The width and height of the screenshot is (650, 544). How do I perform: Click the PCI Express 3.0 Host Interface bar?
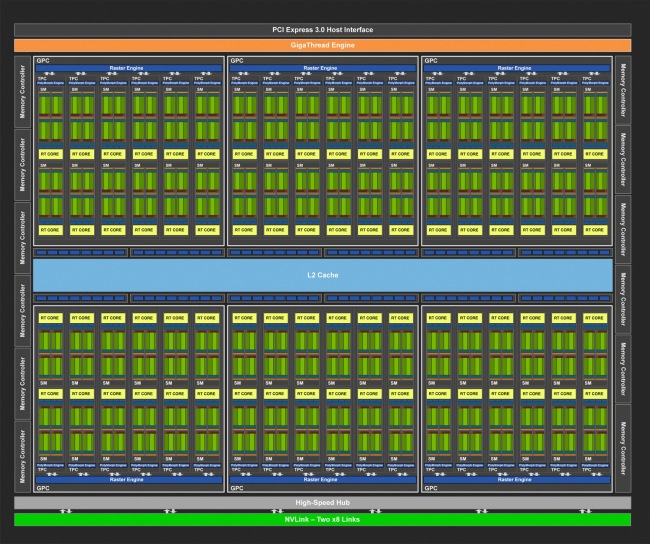323,30
